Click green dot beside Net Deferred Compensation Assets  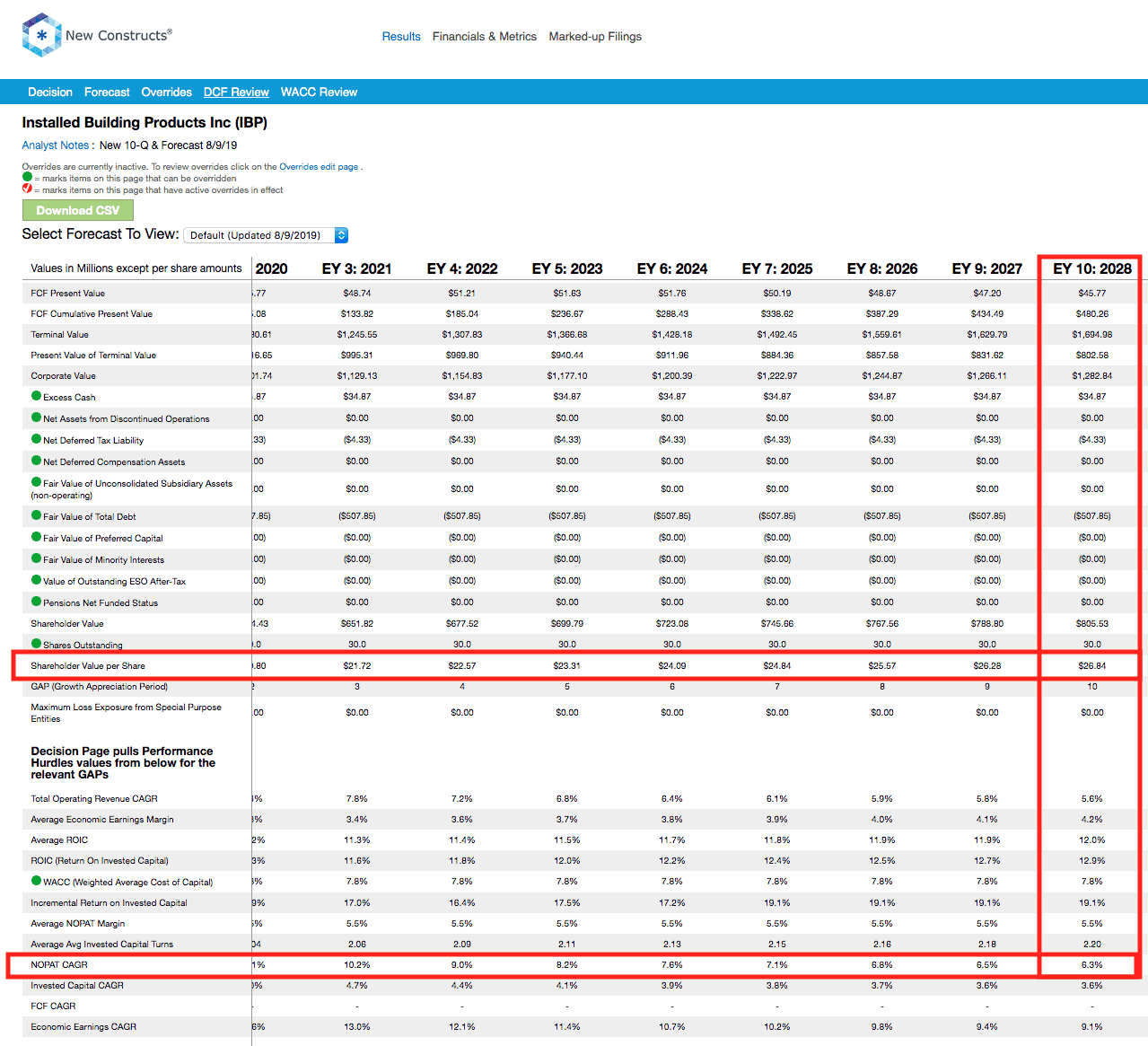click(x=37, y=461)
